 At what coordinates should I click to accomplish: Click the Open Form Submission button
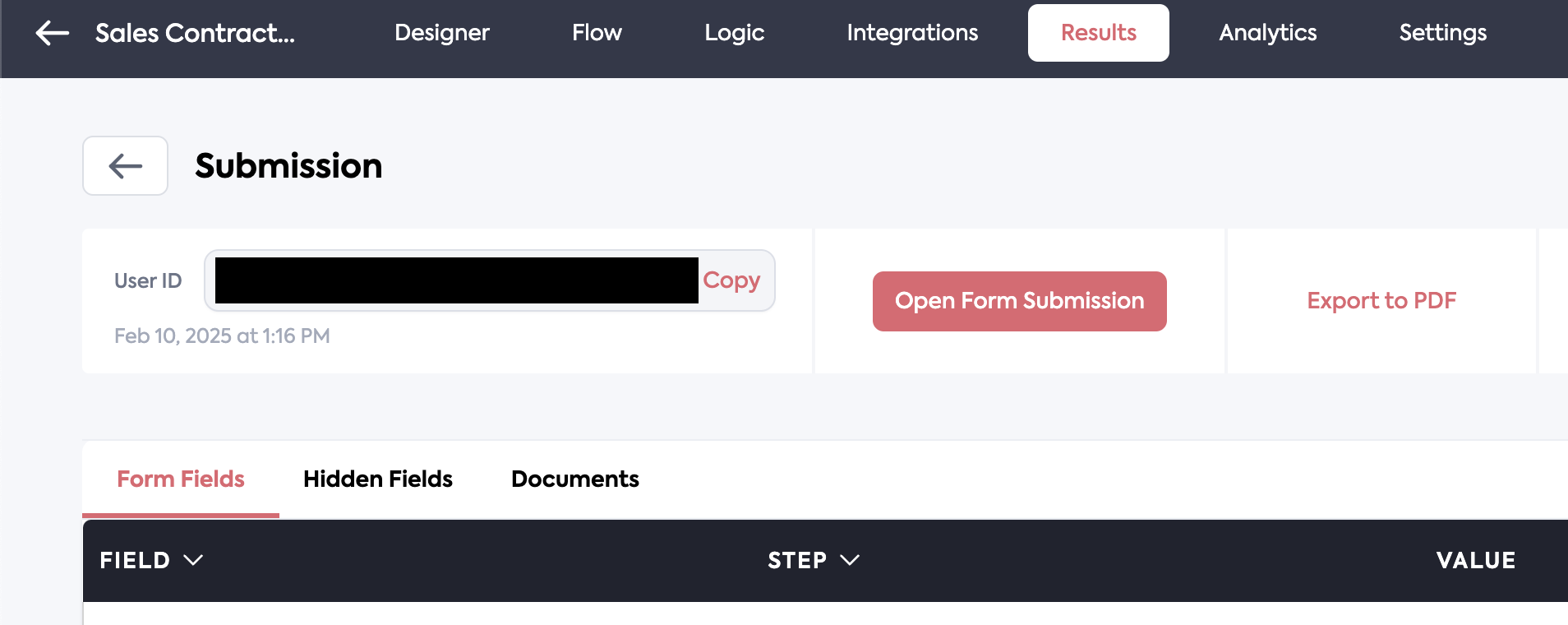(1019, 301)
